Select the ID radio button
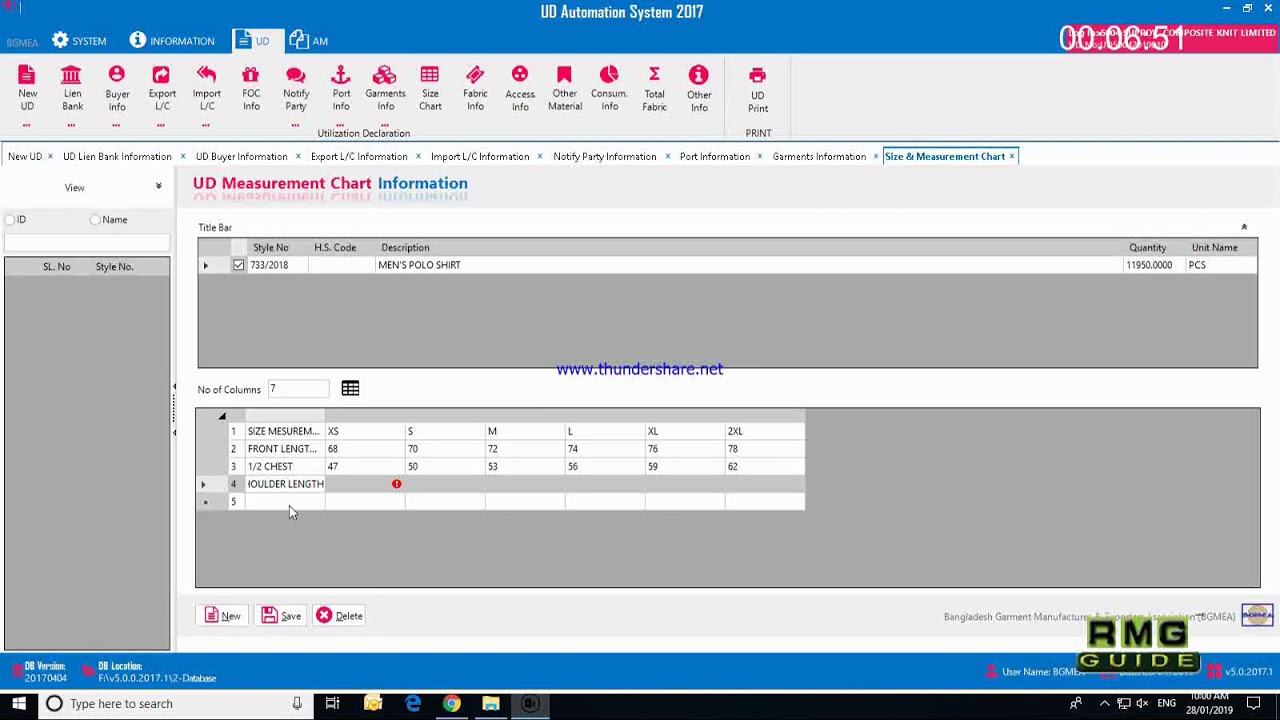The height and width of the screenshot is (720, 1280). click(10, 220)
